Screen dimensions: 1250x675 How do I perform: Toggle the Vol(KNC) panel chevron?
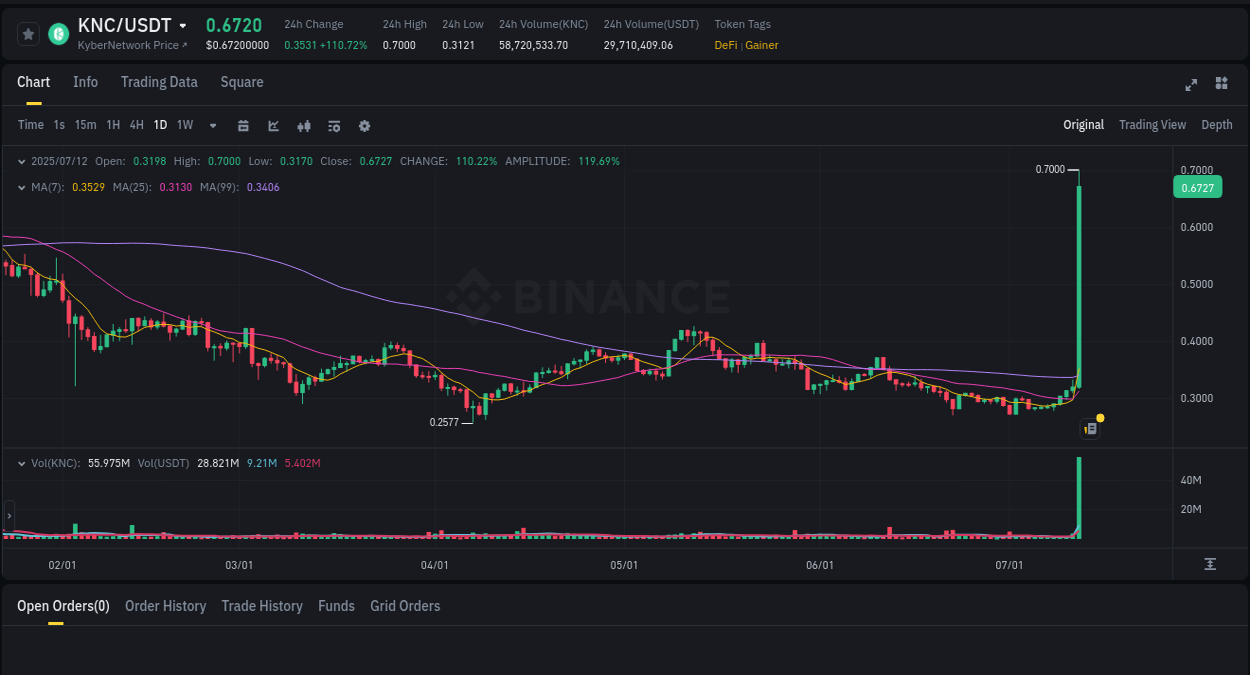pyautogui.click(x=22, y=462)
